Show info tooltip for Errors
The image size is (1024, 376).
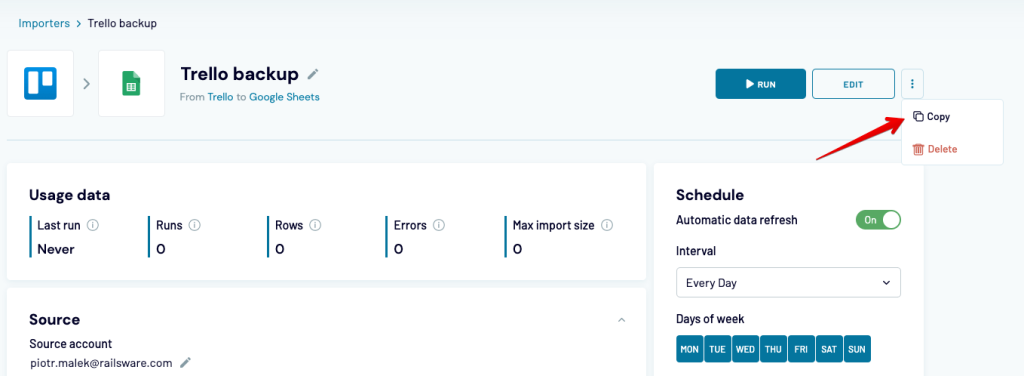coord(439,225)
